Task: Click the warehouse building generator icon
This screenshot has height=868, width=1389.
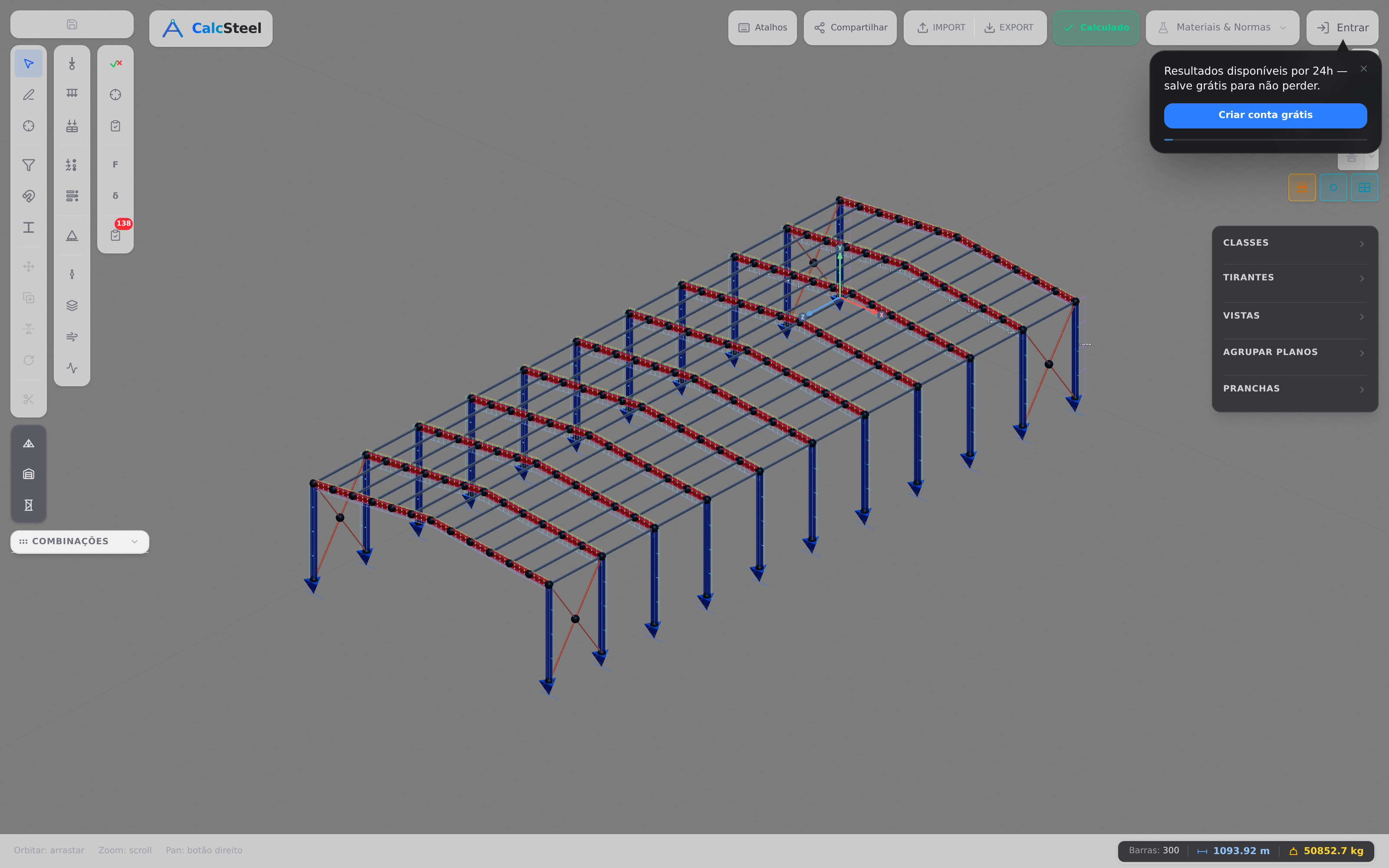Action: (x=28, y=474)
